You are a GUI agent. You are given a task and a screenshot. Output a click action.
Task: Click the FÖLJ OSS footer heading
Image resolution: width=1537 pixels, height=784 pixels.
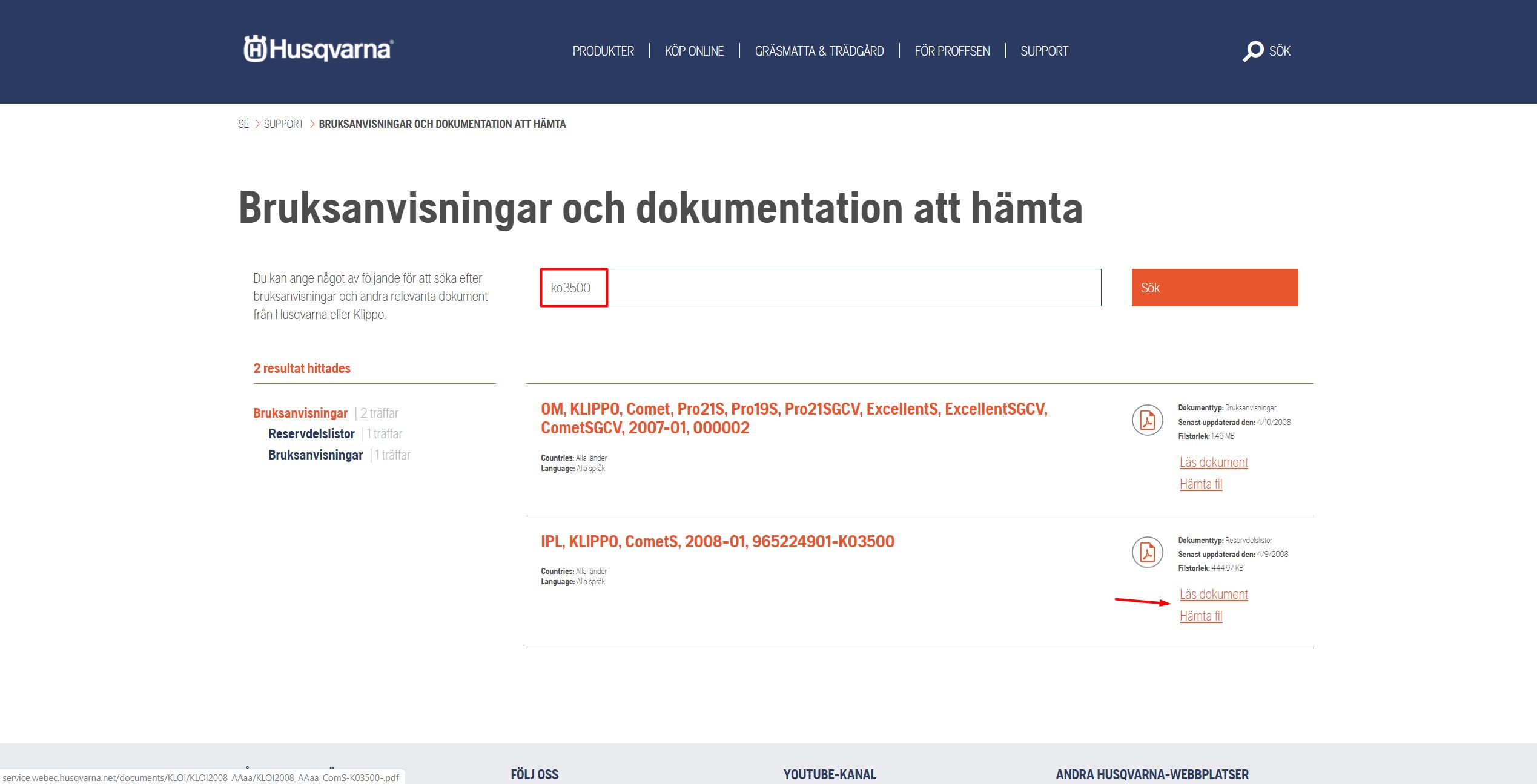[x=534, y=774]
